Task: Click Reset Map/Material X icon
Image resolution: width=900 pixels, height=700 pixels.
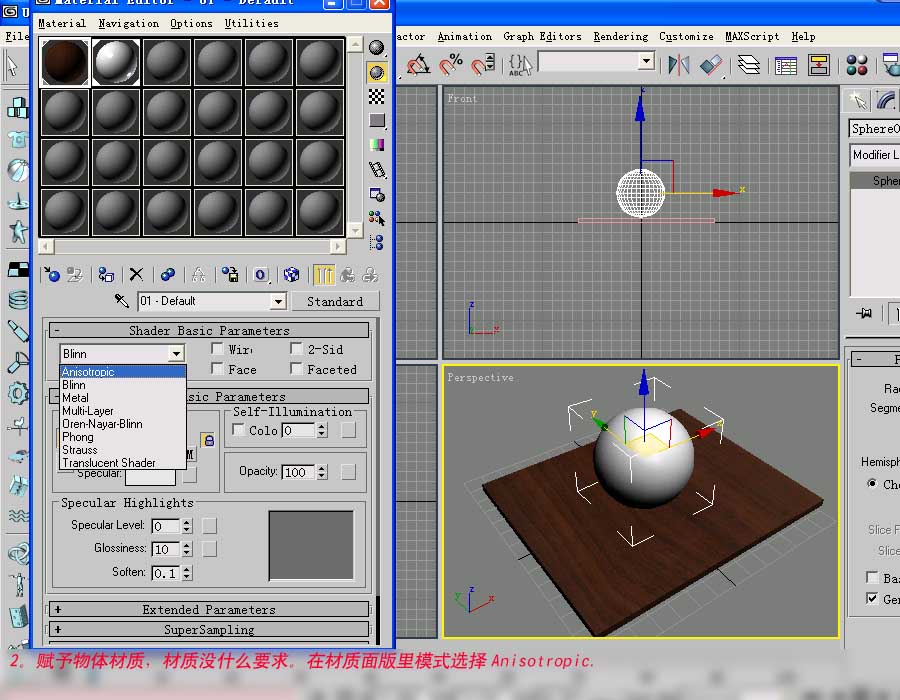Action: 136,274
